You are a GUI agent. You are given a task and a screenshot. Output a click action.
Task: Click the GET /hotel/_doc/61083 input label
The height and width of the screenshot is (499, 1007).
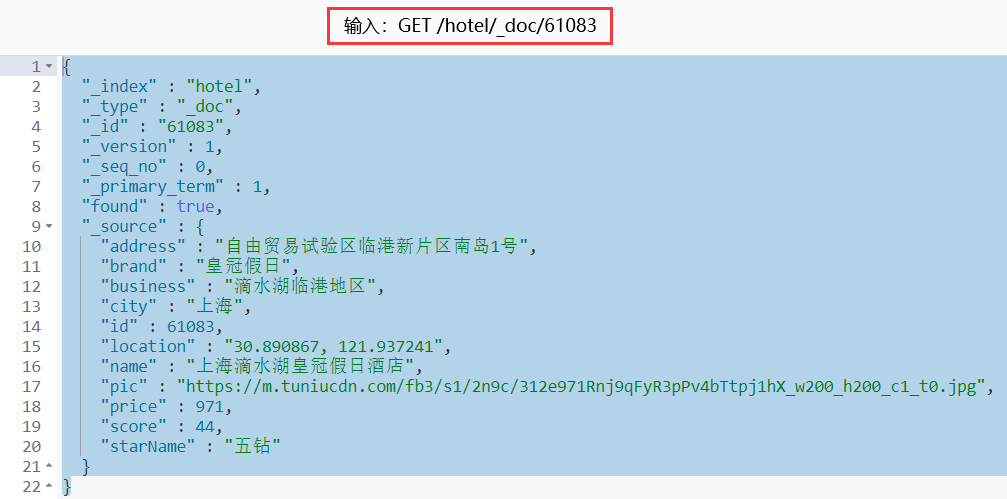[x=470, y=26]
